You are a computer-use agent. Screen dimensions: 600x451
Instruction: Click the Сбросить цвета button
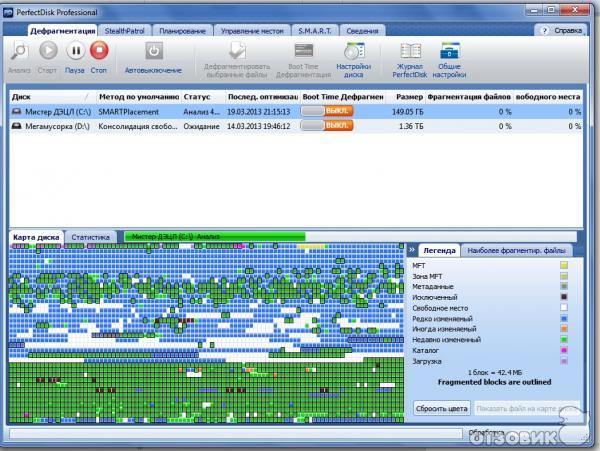[x=442, y=408]
